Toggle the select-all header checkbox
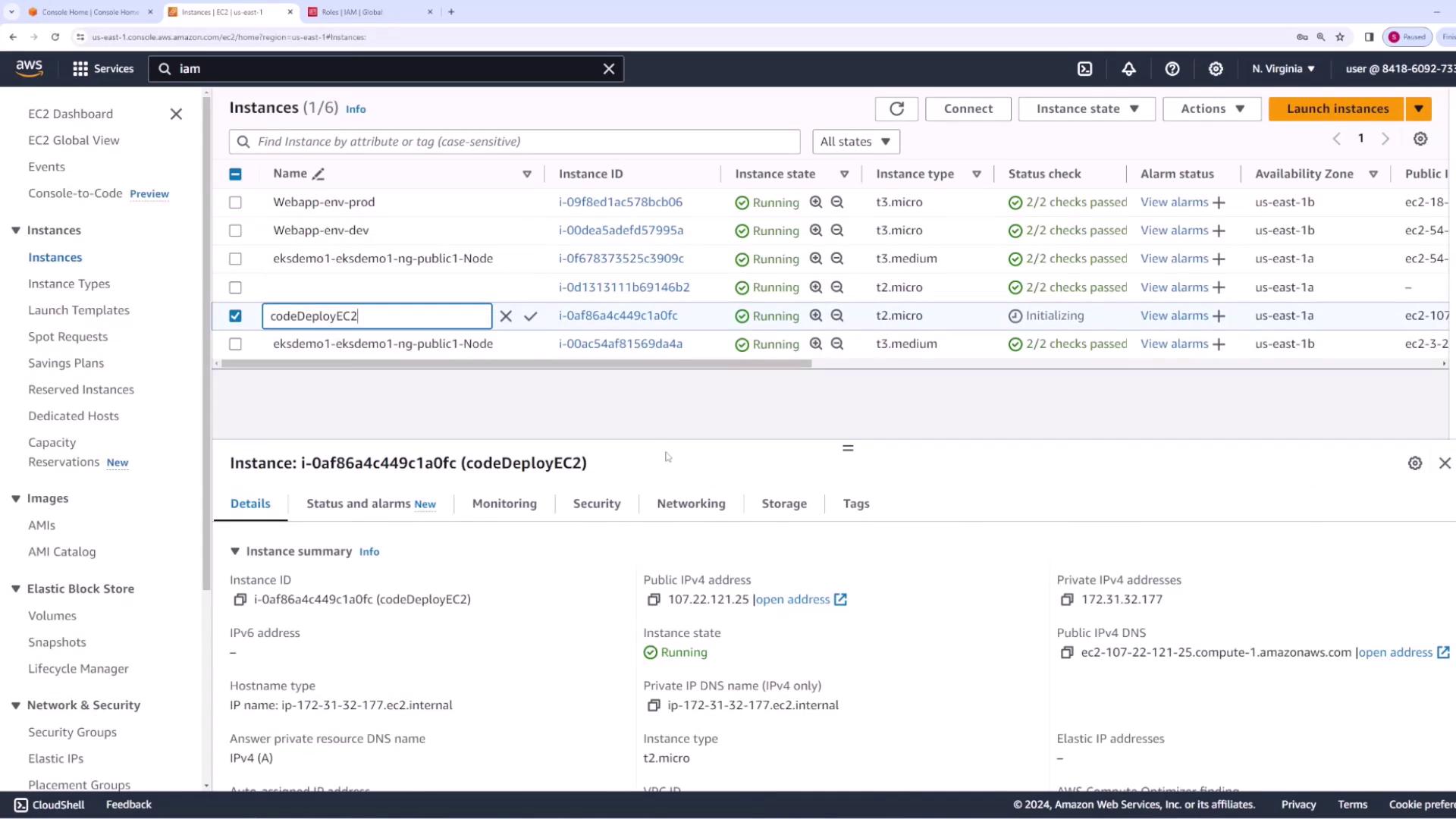Viewport: 1456px width, 819px height. (x=235, y=174)
